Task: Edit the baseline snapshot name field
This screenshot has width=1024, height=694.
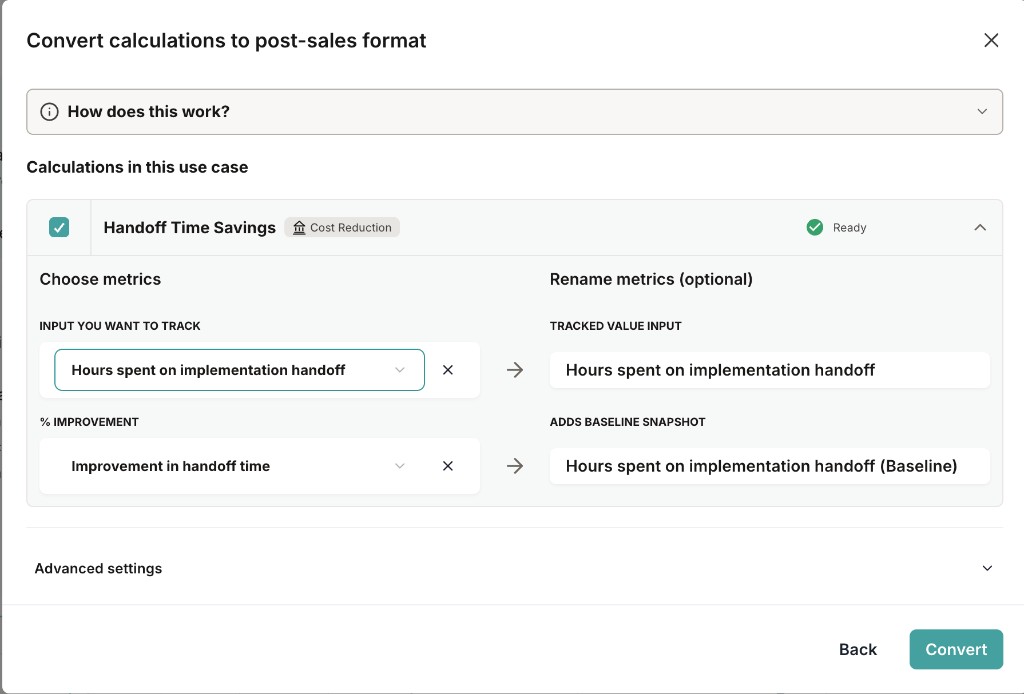Action: [769, 466]
